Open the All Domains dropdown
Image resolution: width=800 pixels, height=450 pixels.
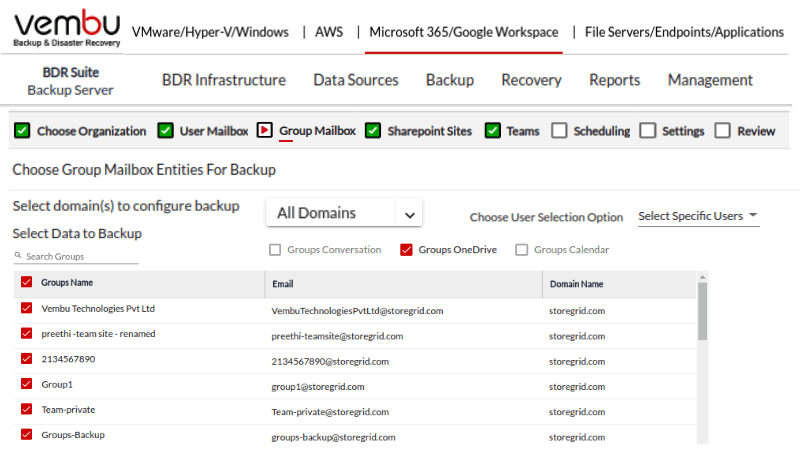click(x=344, y=213)
